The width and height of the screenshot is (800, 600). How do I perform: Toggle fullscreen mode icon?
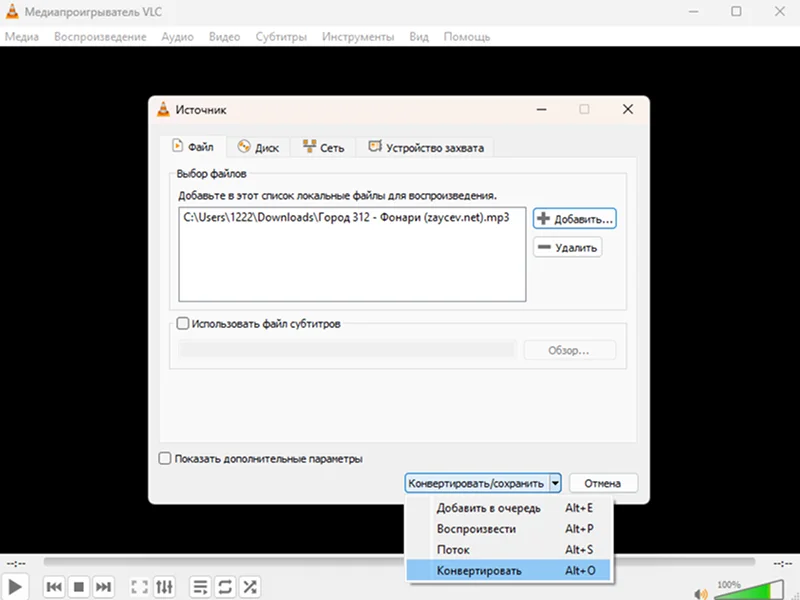coord(139,587)
